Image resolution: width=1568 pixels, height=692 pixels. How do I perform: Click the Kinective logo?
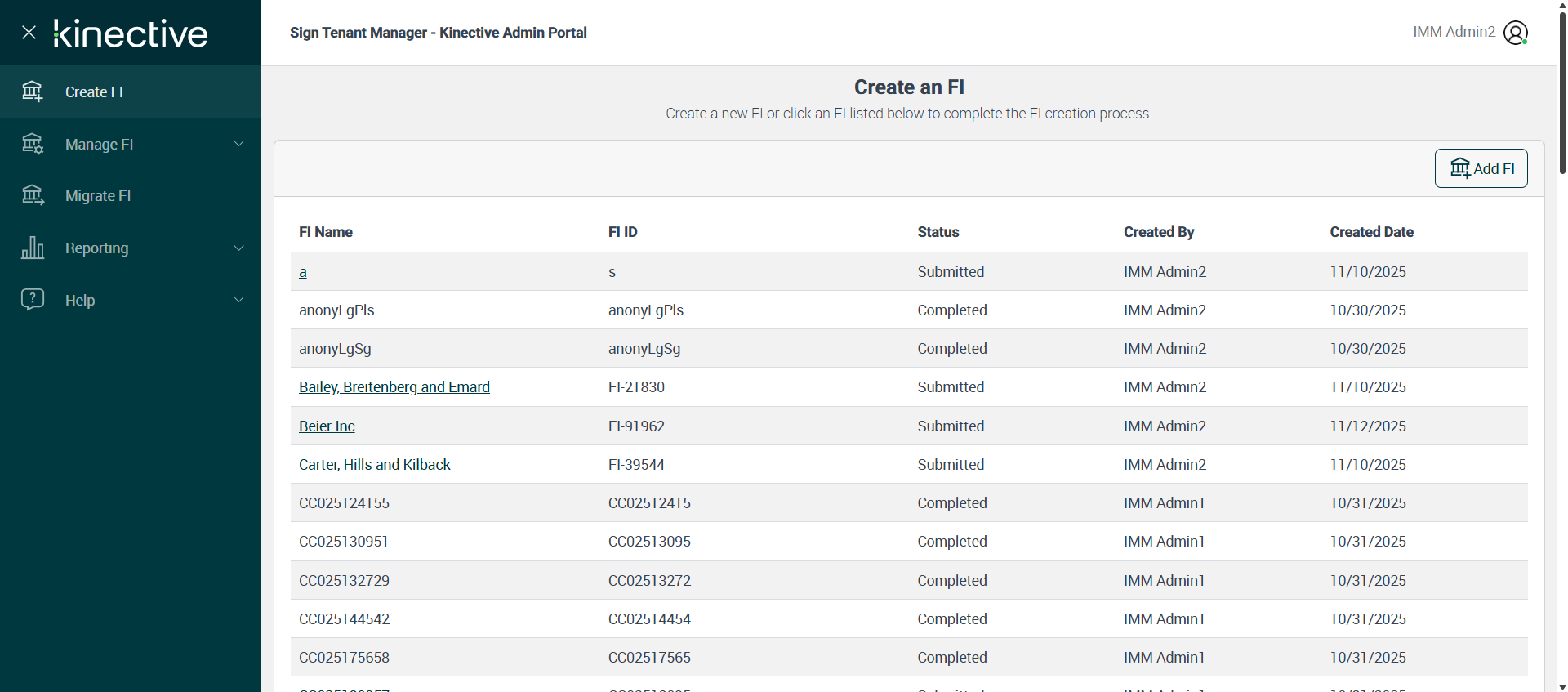[x=131, y=33]
